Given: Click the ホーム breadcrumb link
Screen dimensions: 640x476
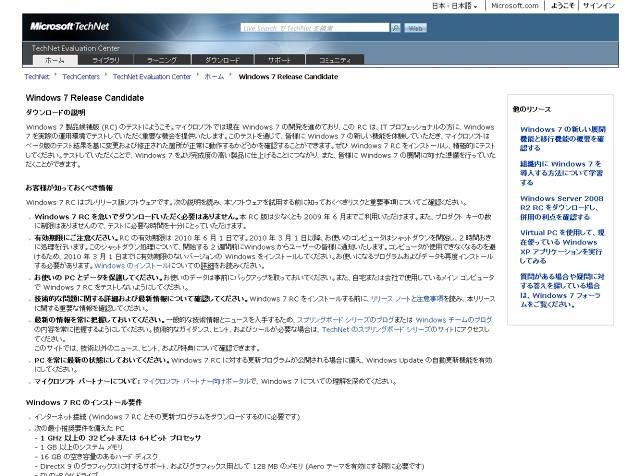Looking at the screenshot, I should [x=214, y=77].
